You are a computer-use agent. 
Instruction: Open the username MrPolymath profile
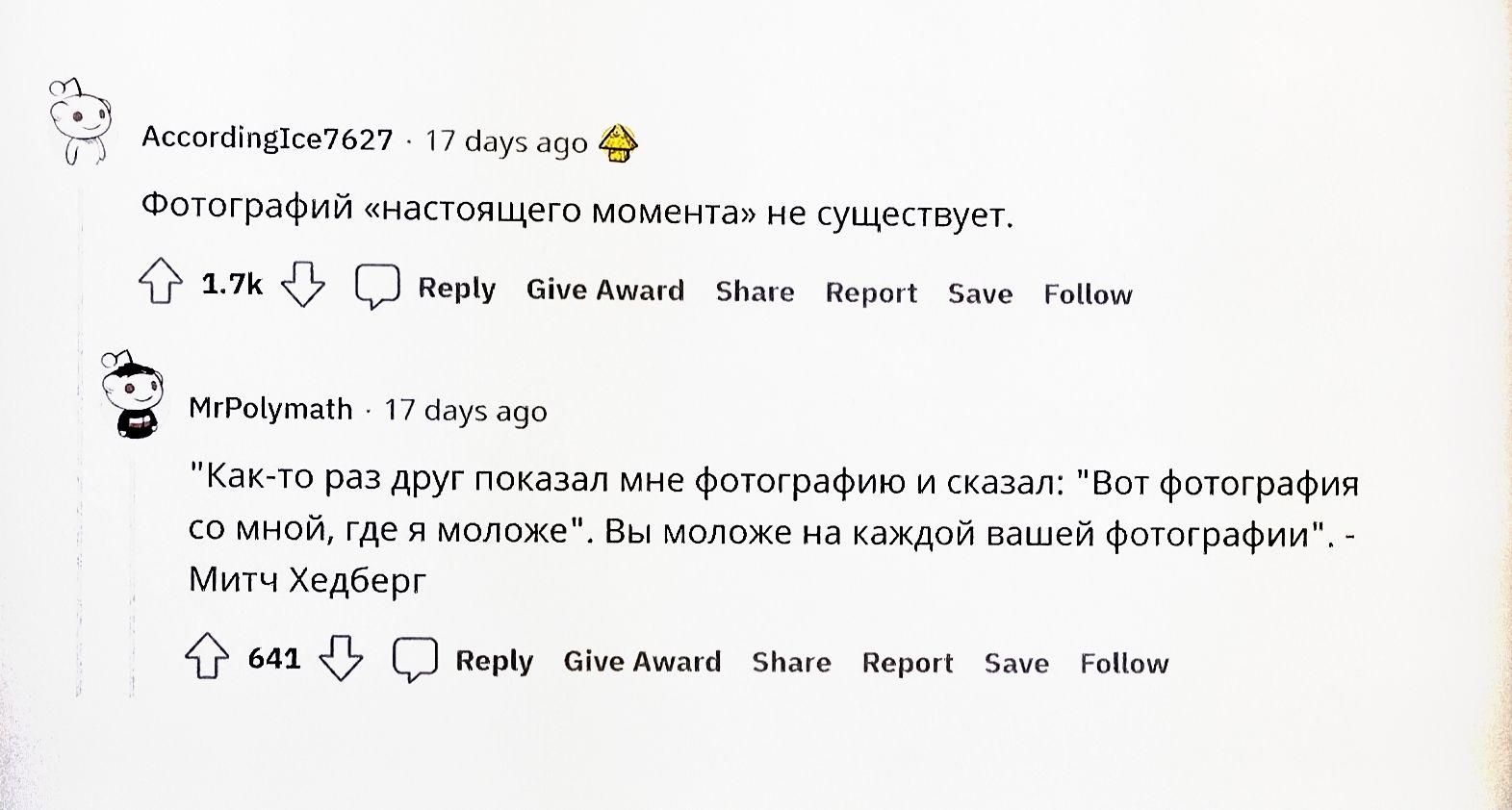pos(269,408)
